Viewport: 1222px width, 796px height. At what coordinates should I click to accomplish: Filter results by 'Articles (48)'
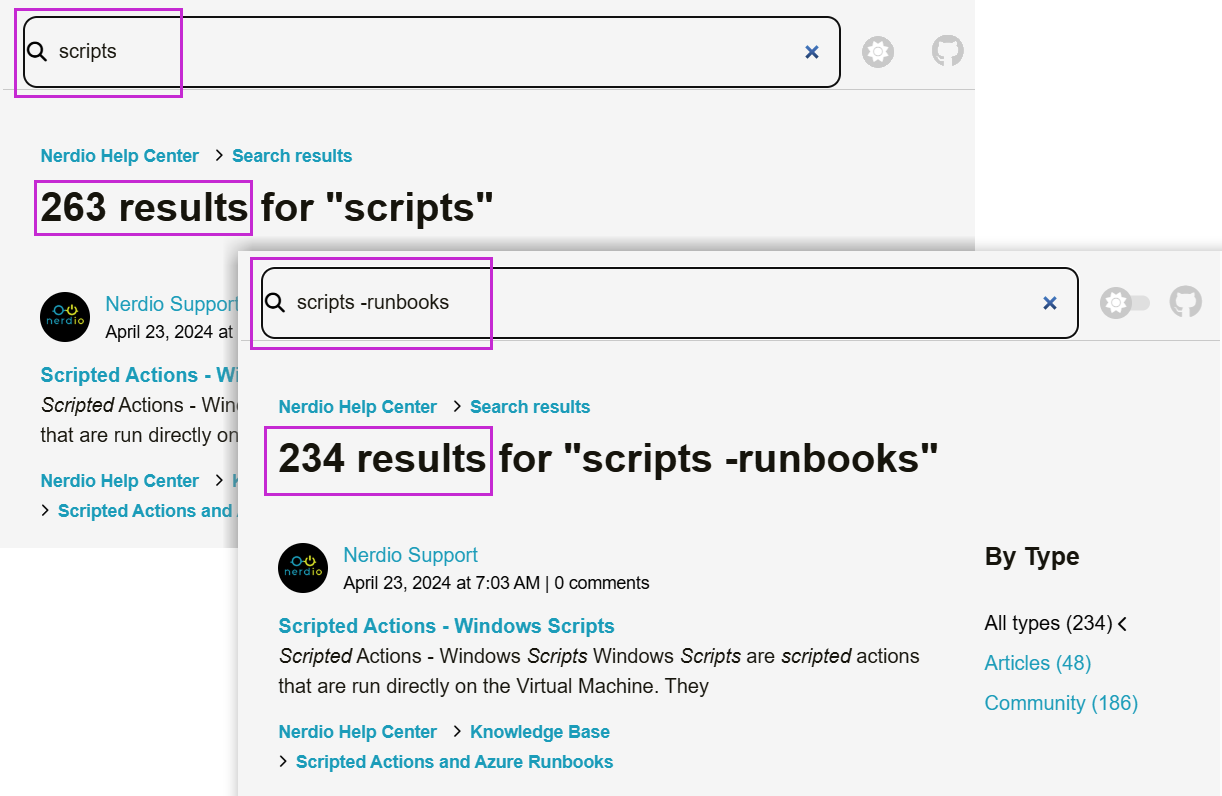pos(1038,663)
